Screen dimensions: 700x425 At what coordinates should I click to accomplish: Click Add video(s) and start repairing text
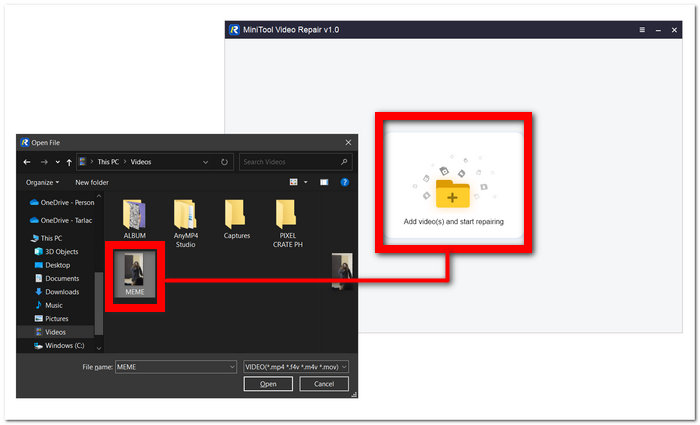[454, 221]
